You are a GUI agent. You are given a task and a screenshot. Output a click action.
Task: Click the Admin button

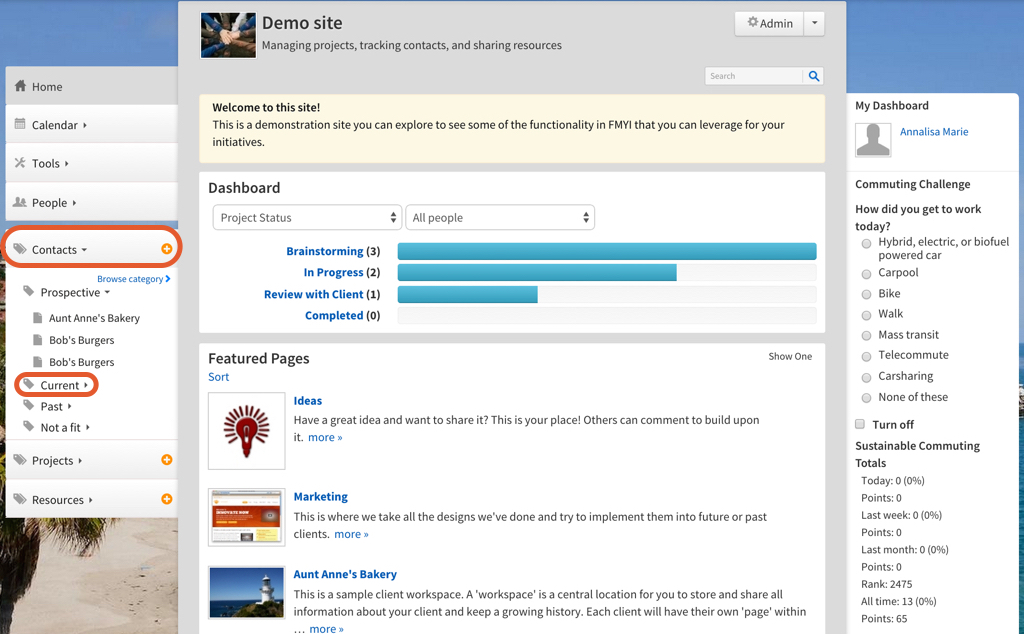click(769, 24)
